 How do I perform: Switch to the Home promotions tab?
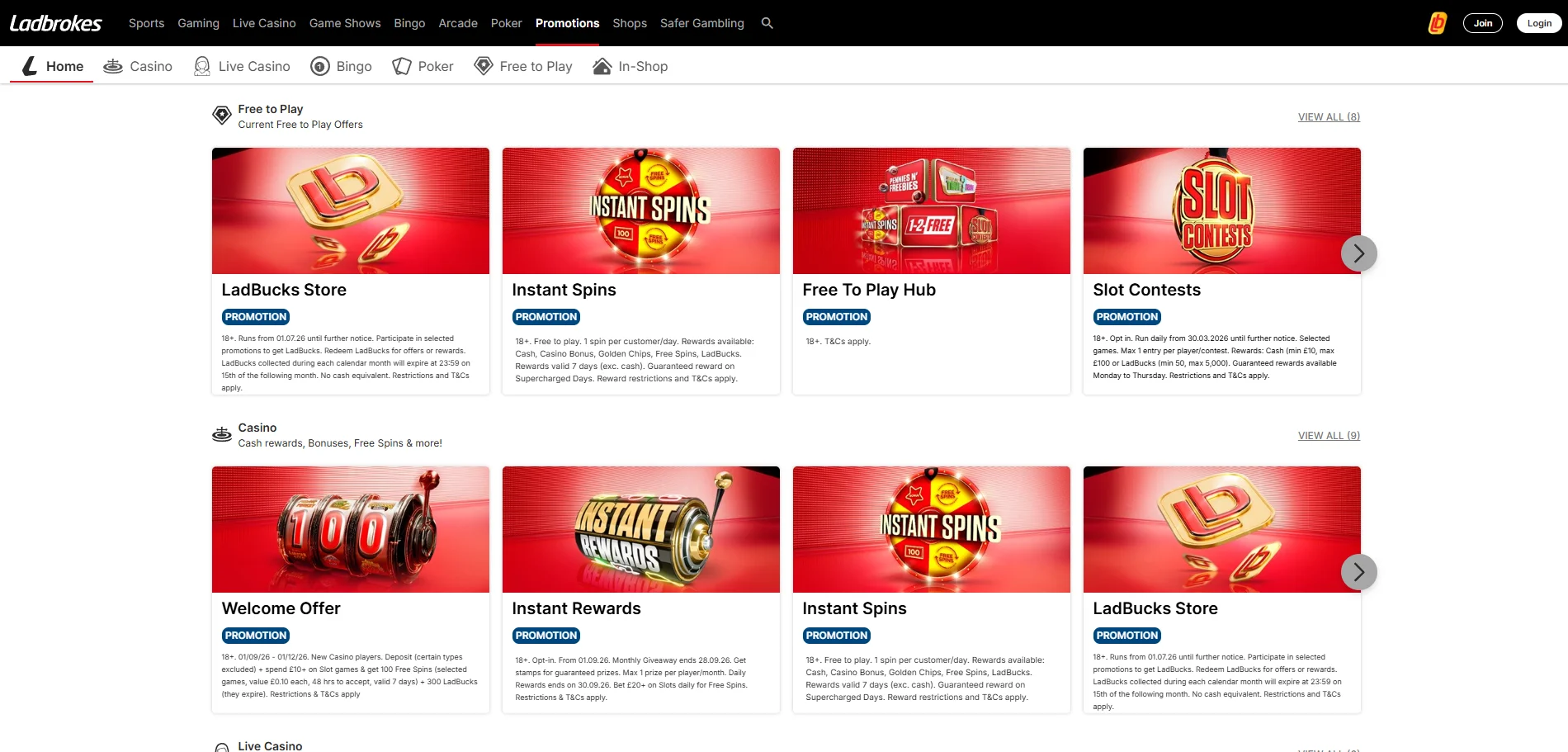(x=52, y=66)
